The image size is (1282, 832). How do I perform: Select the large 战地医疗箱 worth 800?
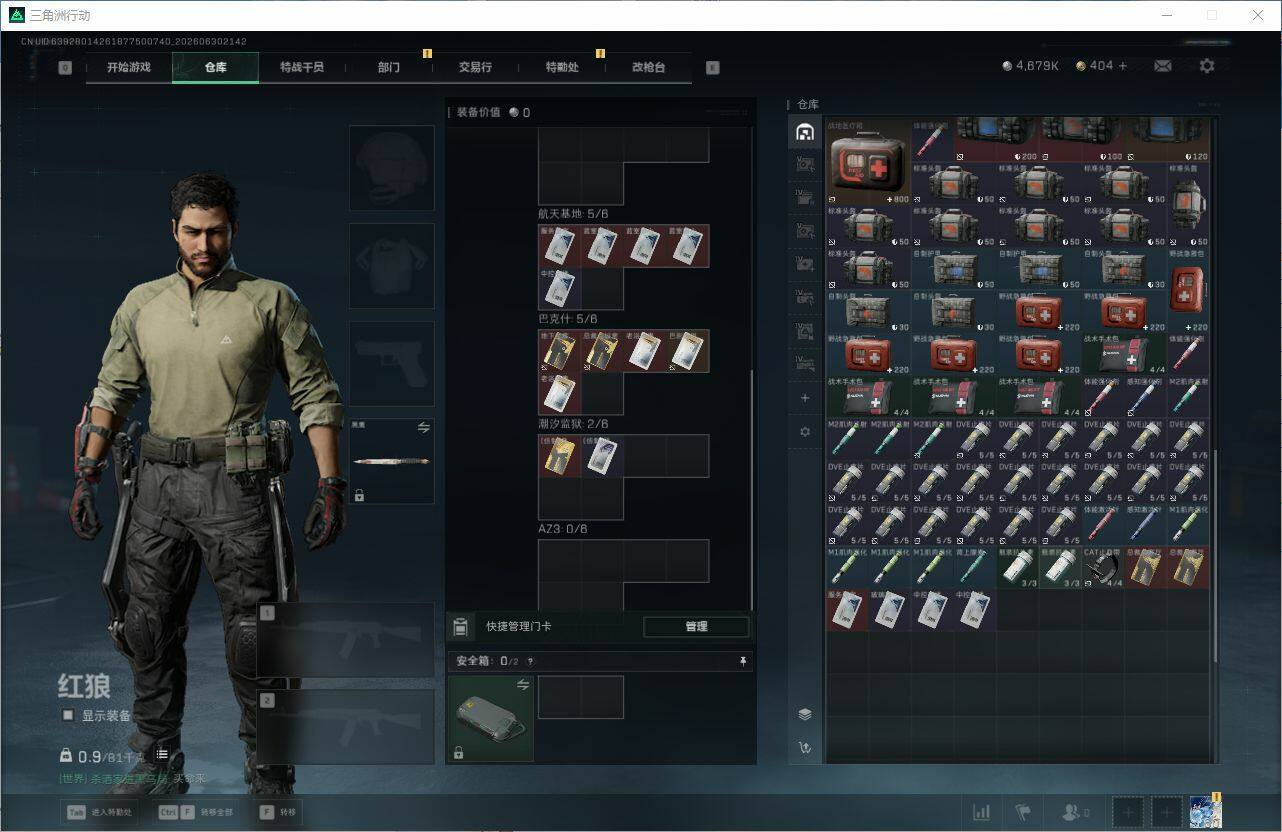click(x=869, y=162)
